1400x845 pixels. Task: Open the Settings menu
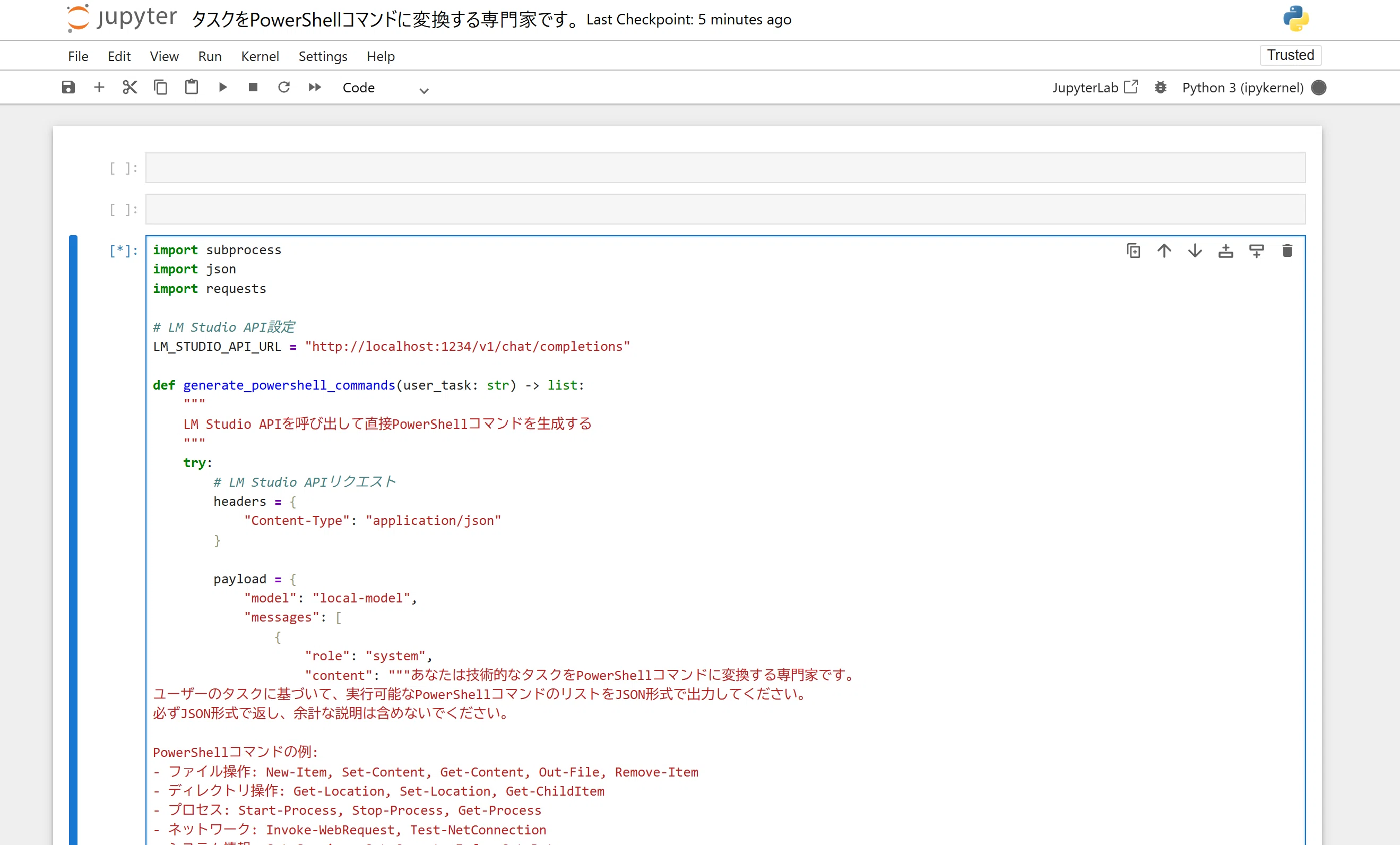323,56
